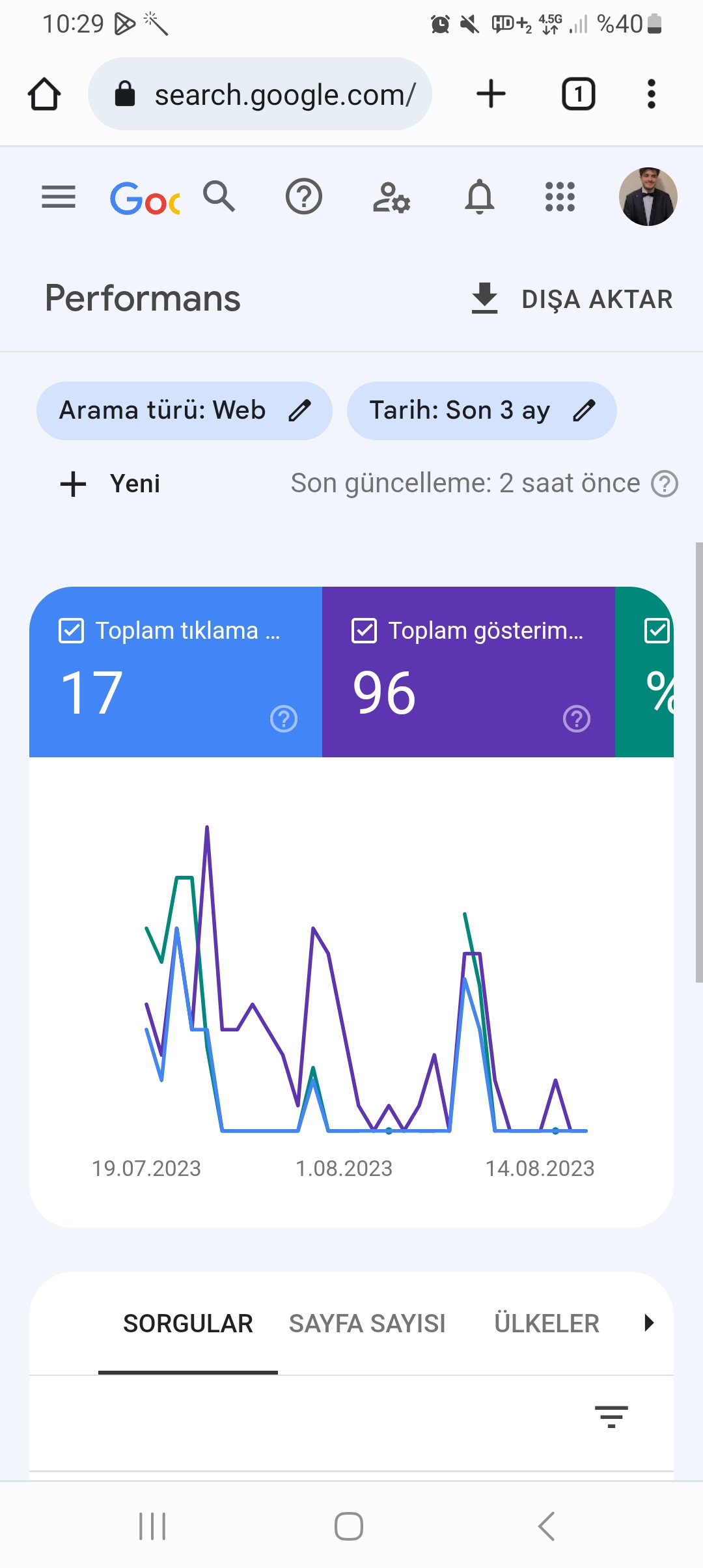Open the browser tab switcher
The height and width of the screenshot is (1568, 703).
[578, 94]
